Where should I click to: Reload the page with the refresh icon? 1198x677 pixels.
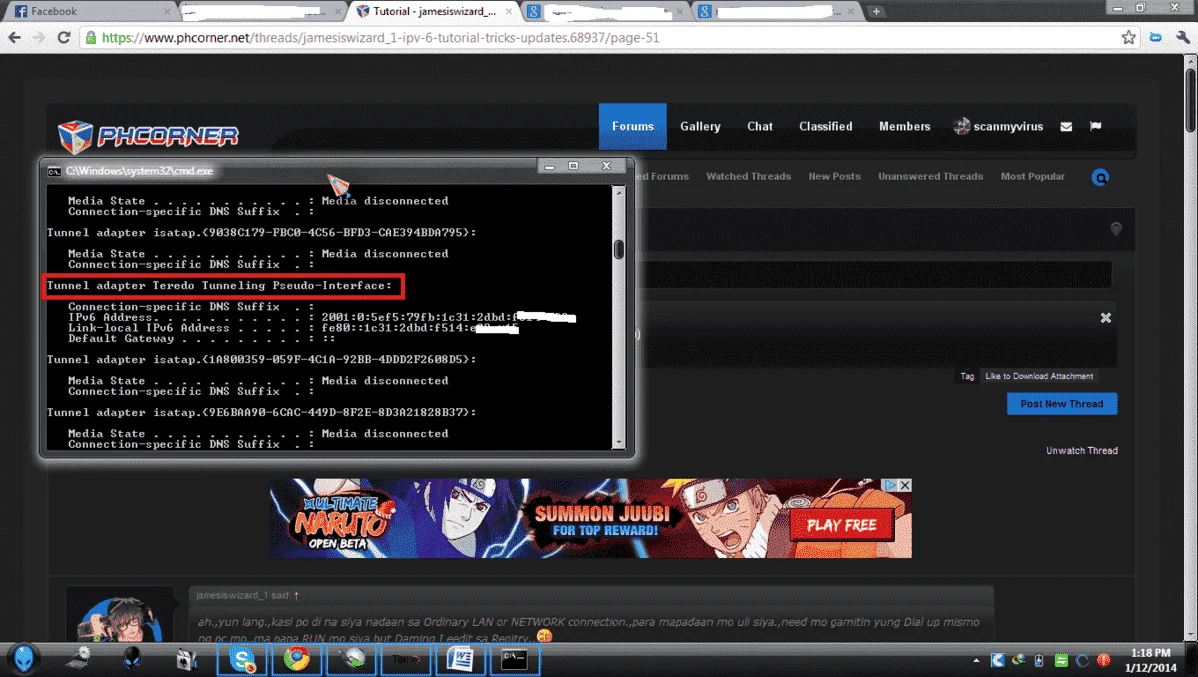64,37
